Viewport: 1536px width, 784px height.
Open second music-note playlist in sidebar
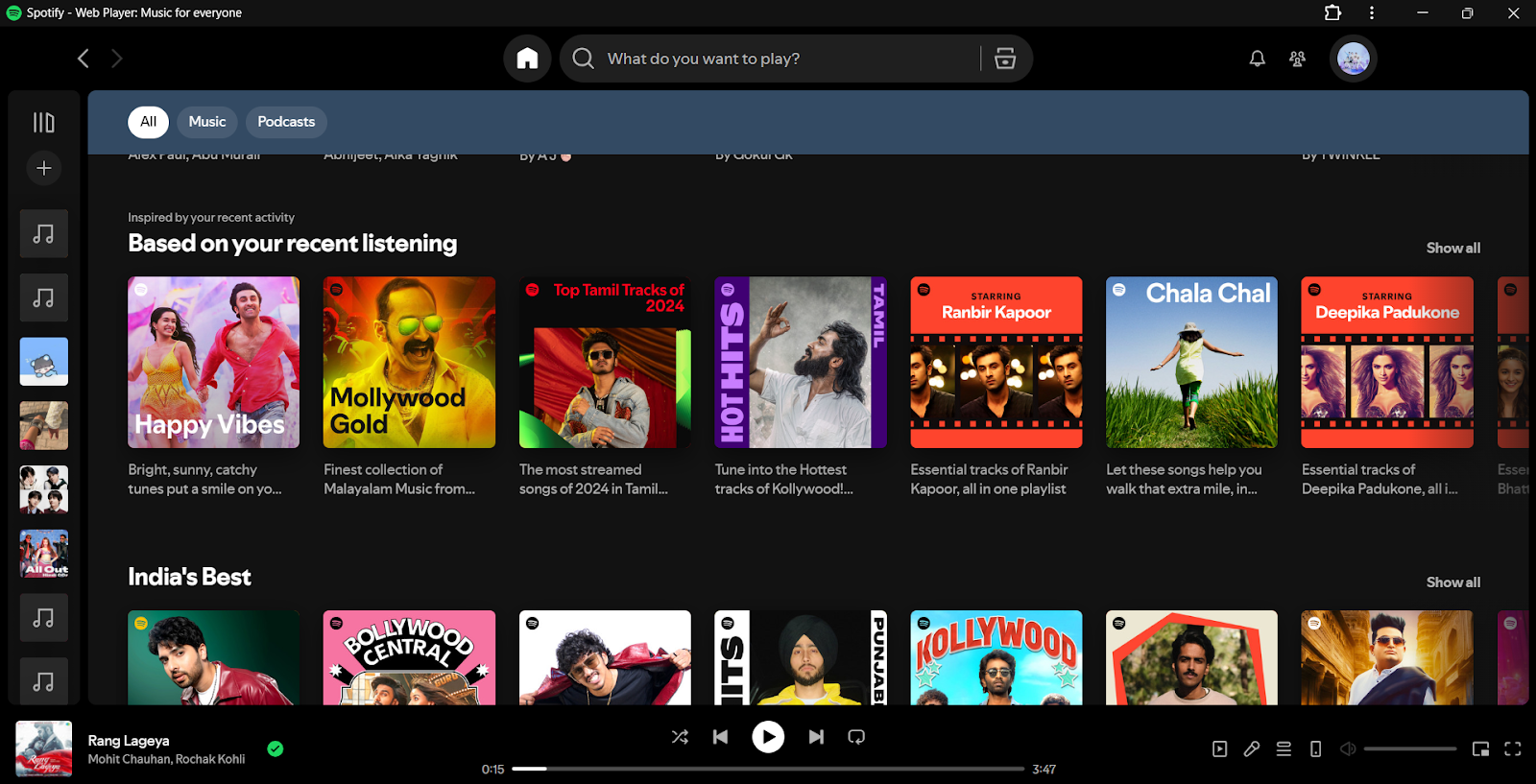44,297
